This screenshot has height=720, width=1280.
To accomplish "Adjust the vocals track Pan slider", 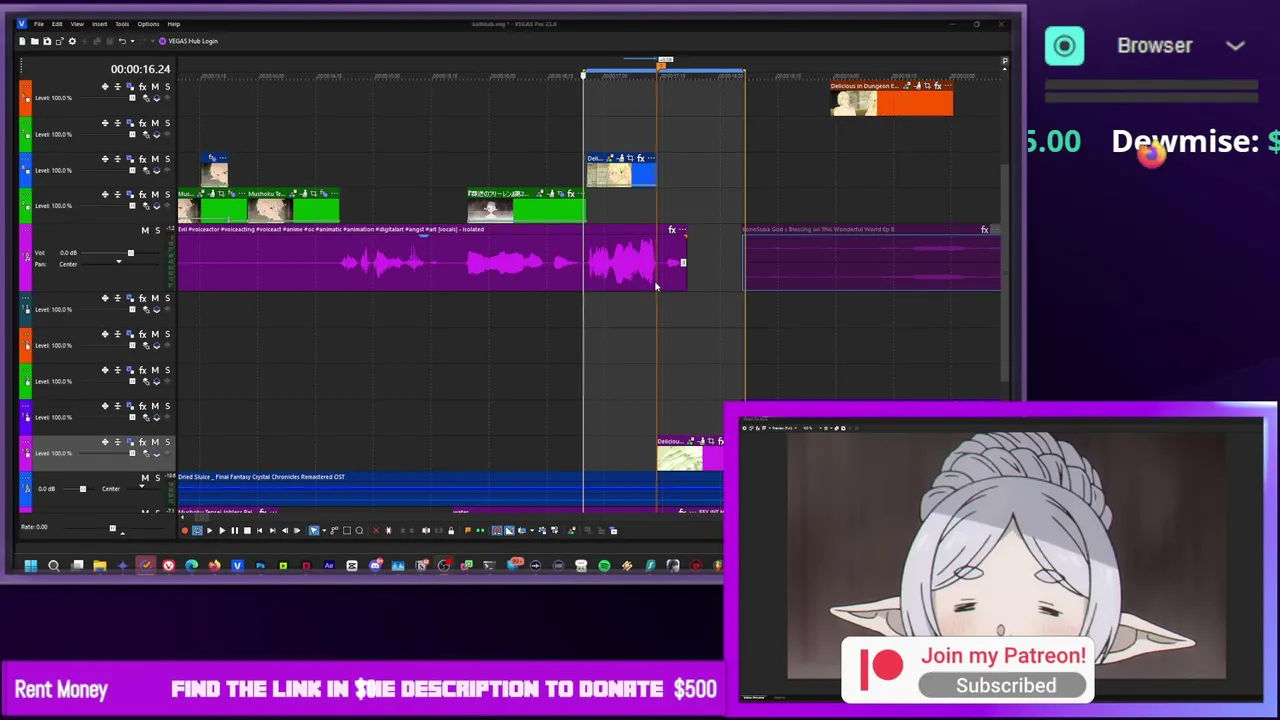I will (118, 264).
